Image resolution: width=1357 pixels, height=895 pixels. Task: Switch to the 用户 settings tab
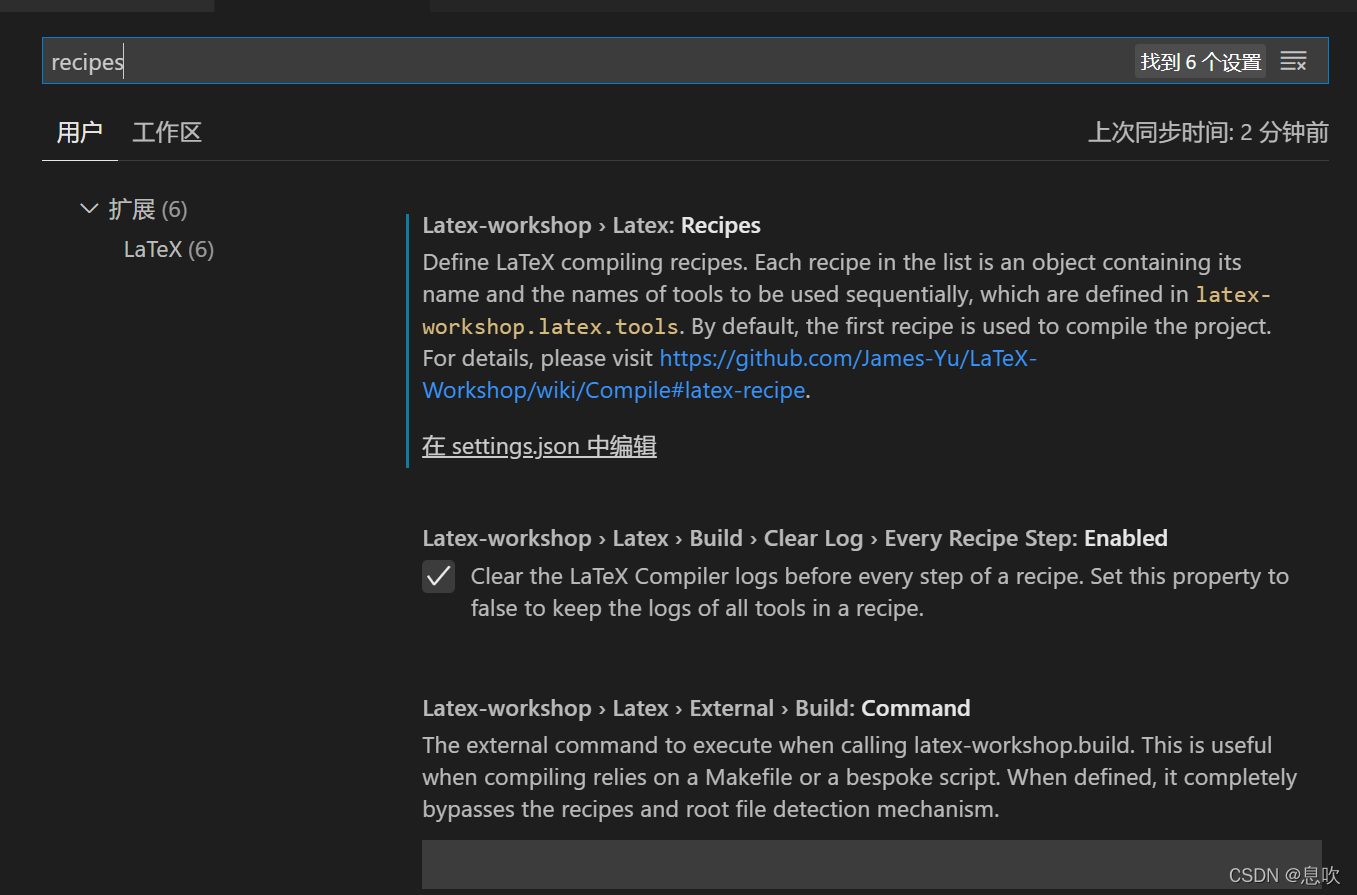[x=78, y=131]
